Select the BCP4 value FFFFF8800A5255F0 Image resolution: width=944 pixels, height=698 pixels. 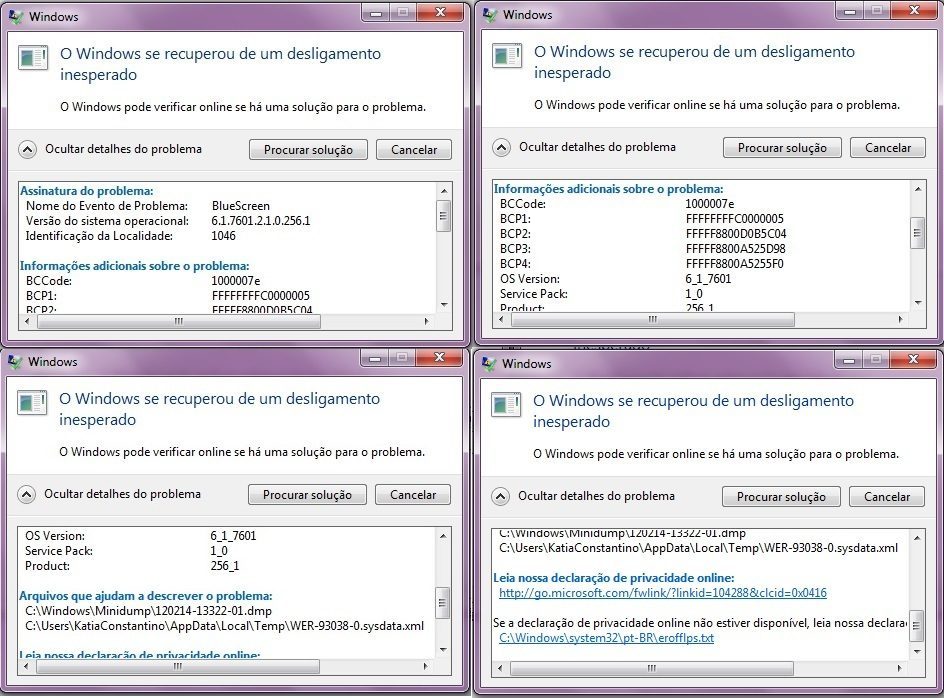pos(734,264)
